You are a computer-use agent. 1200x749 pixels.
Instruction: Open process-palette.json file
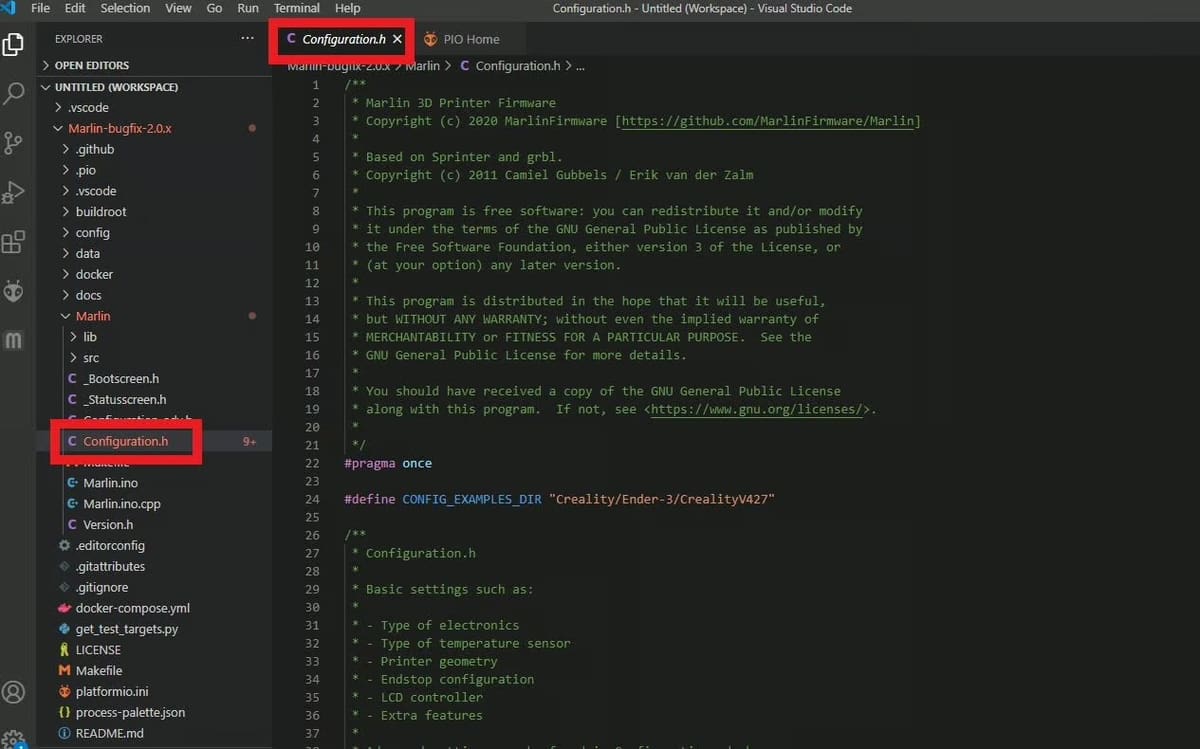130,713
